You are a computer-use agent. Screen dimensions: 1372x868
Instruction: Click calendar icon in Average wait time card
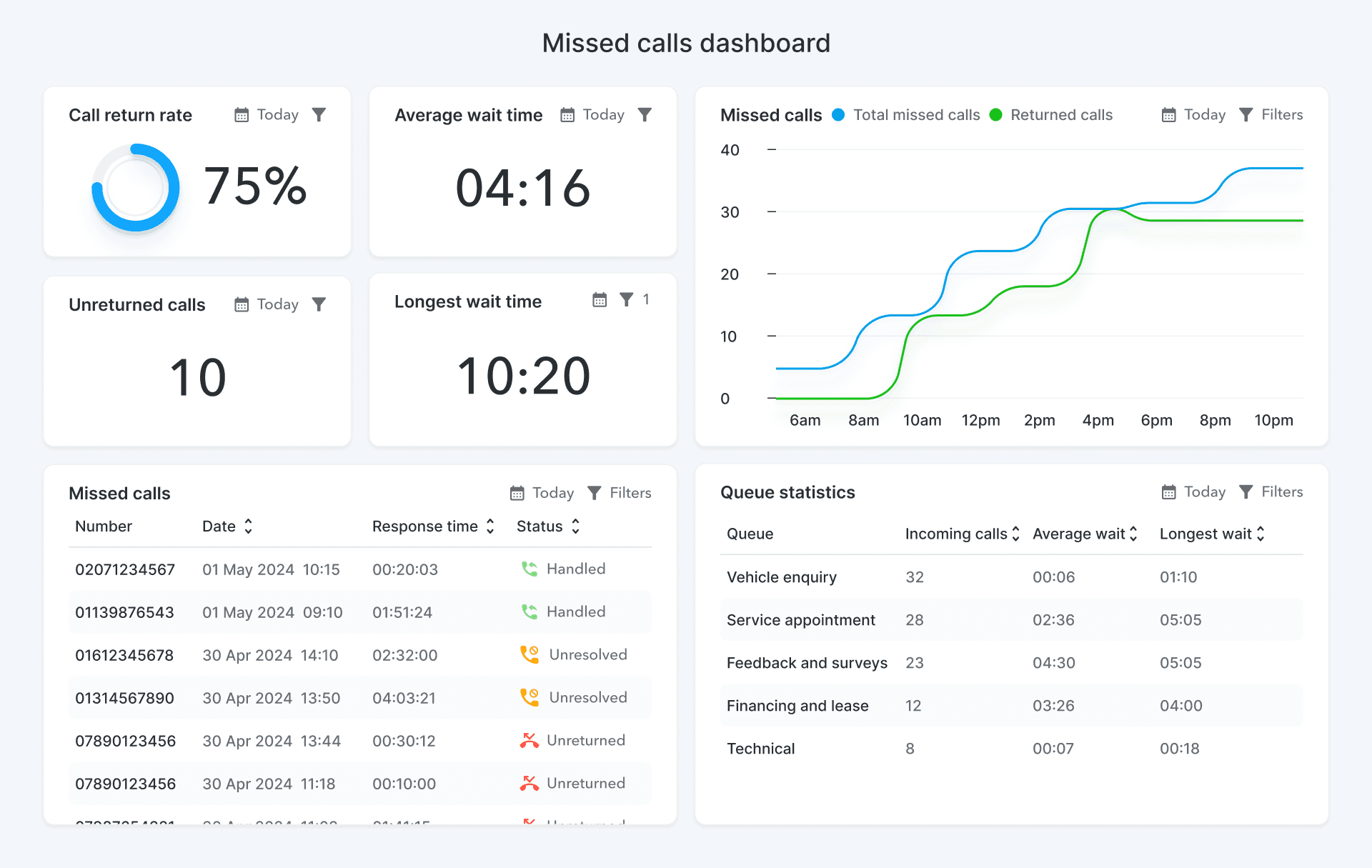coord(567,115)
